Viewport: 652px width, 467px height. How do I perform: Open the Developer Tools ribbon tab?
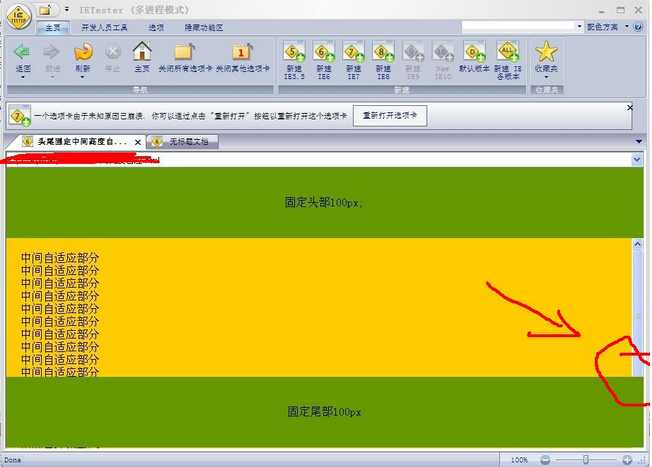click(x=104, y=27)
